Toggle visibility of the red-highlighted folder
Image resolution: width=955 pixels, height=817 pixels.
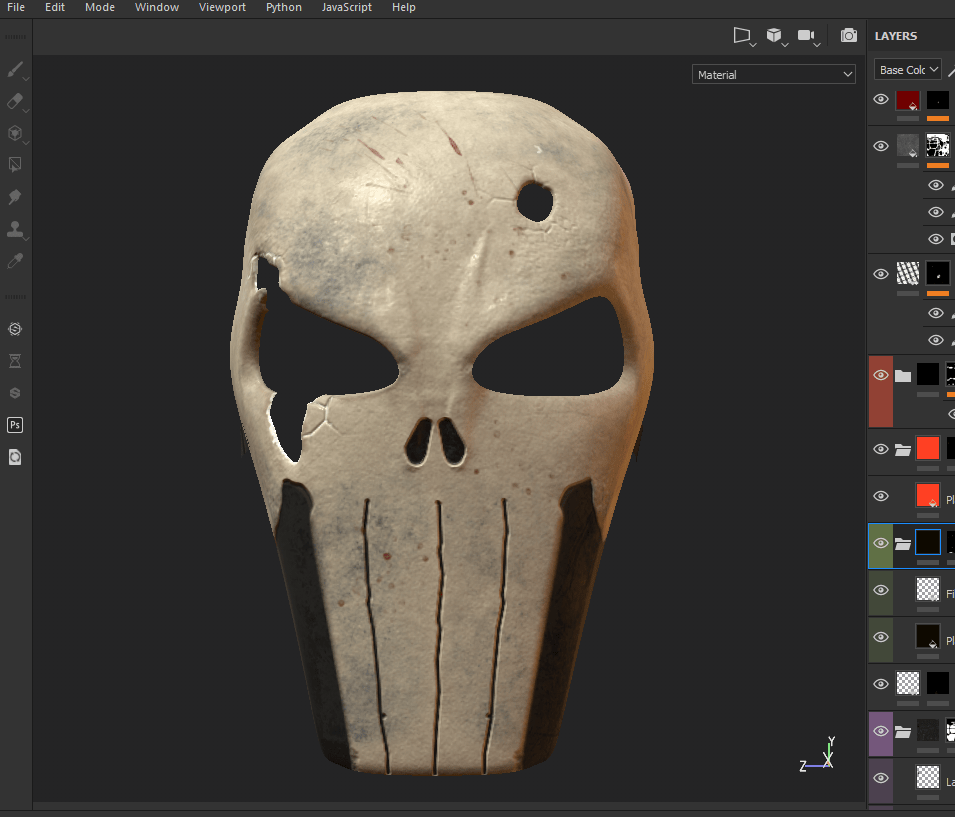[x=881, y=375]
